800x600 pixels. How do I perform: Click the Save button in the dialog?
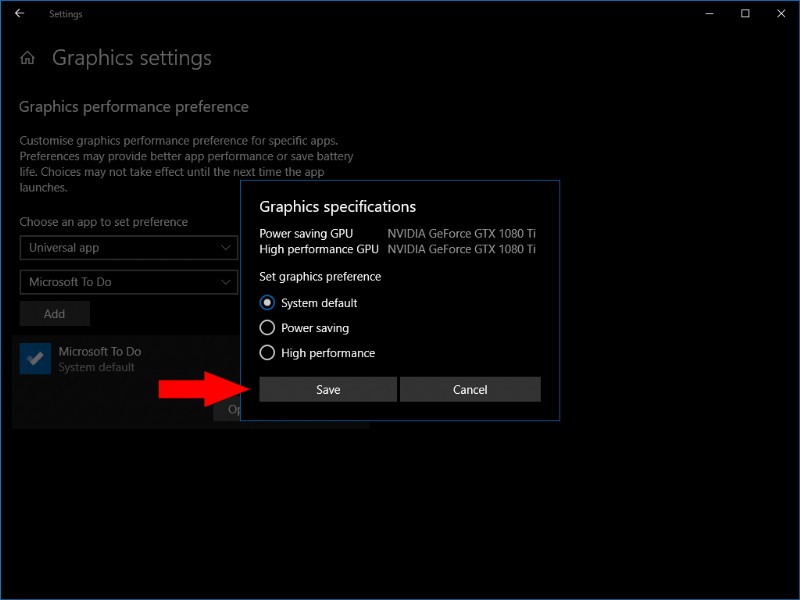point(327,389)
